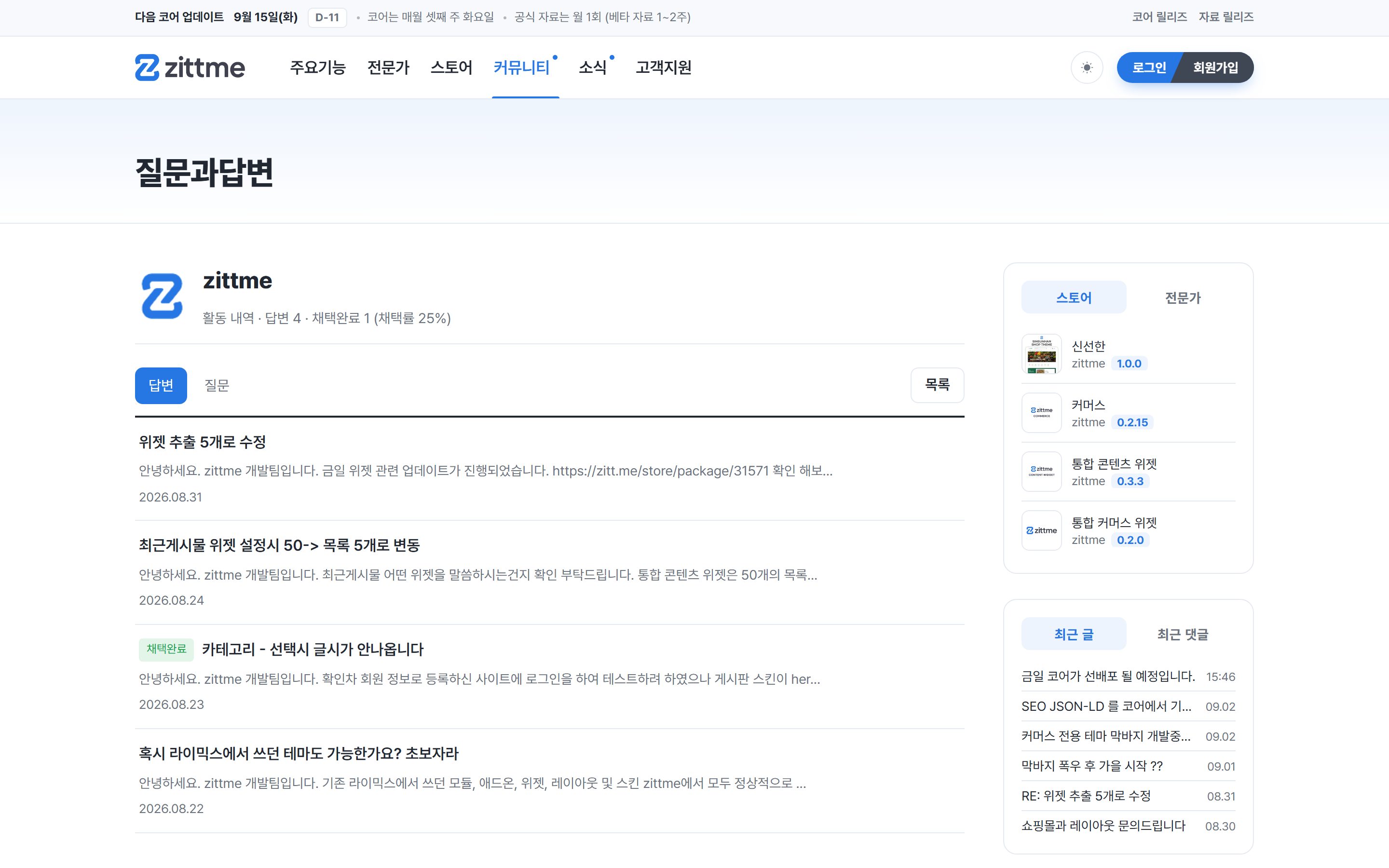This screenshot has height=868, width=1389.
Task: Click version badge 0.2.15
Action: point(1132,422)
